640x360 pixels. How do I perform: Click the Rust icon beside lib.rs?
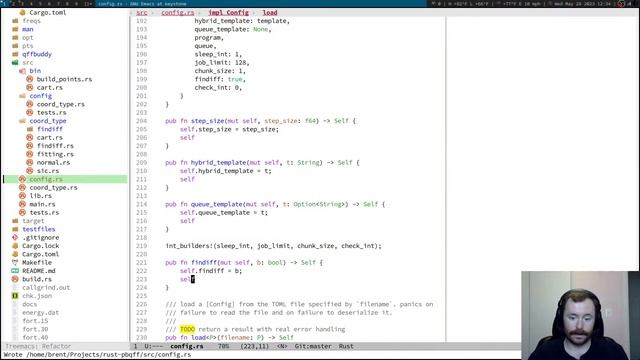click(x=22, y=196)
